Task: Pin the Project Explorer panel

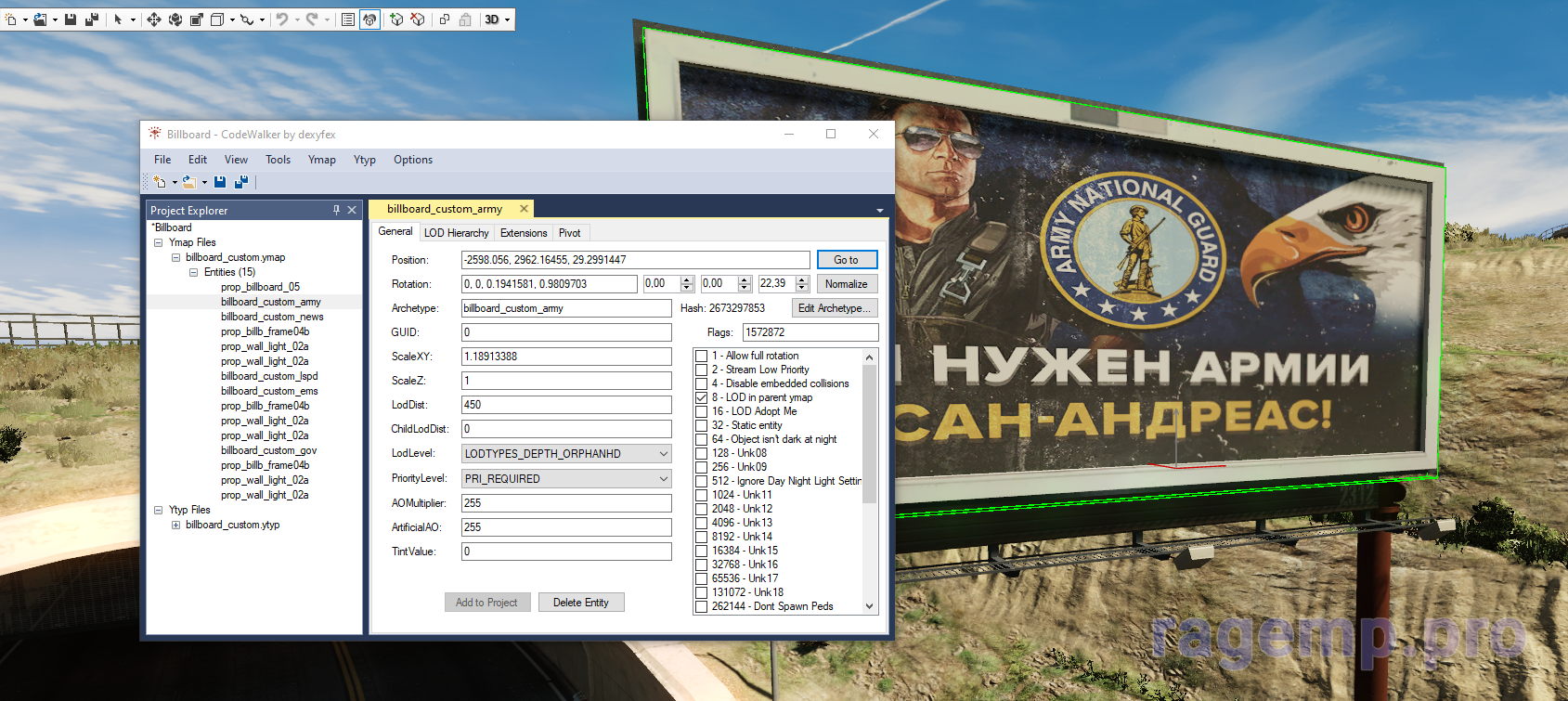Action: 336,211
